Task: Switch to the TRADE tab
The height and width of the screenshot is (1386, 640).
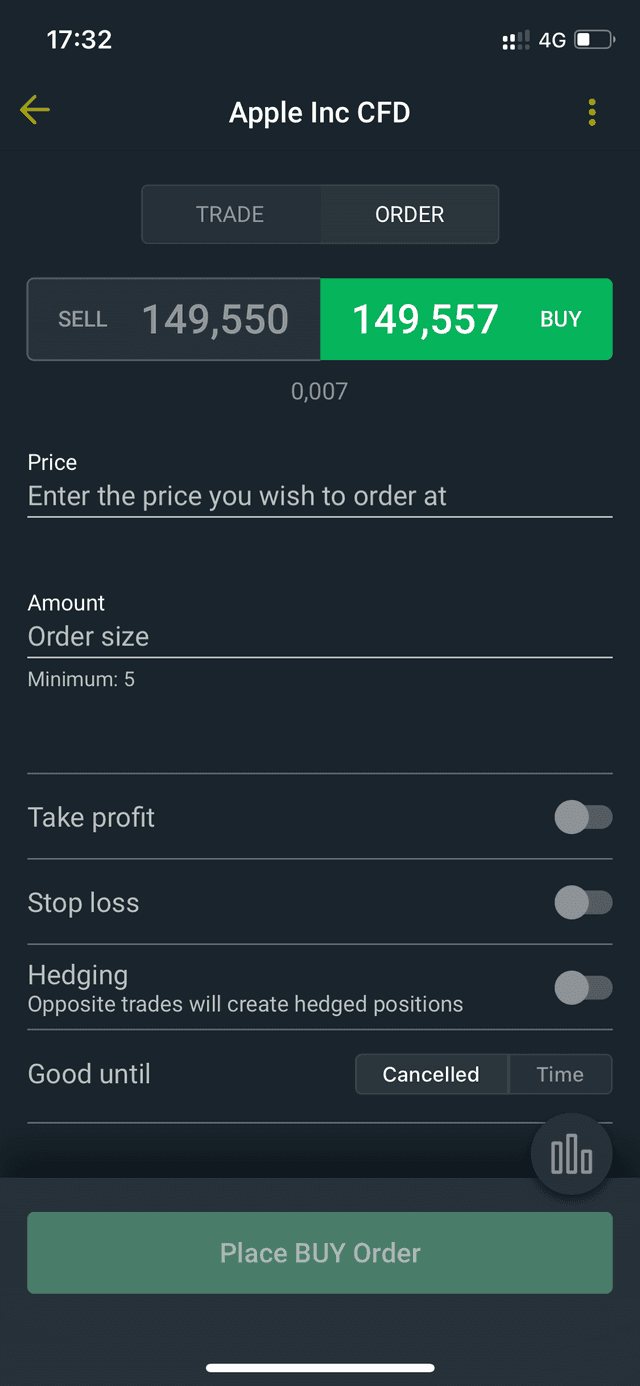Action: click(230, 214)
